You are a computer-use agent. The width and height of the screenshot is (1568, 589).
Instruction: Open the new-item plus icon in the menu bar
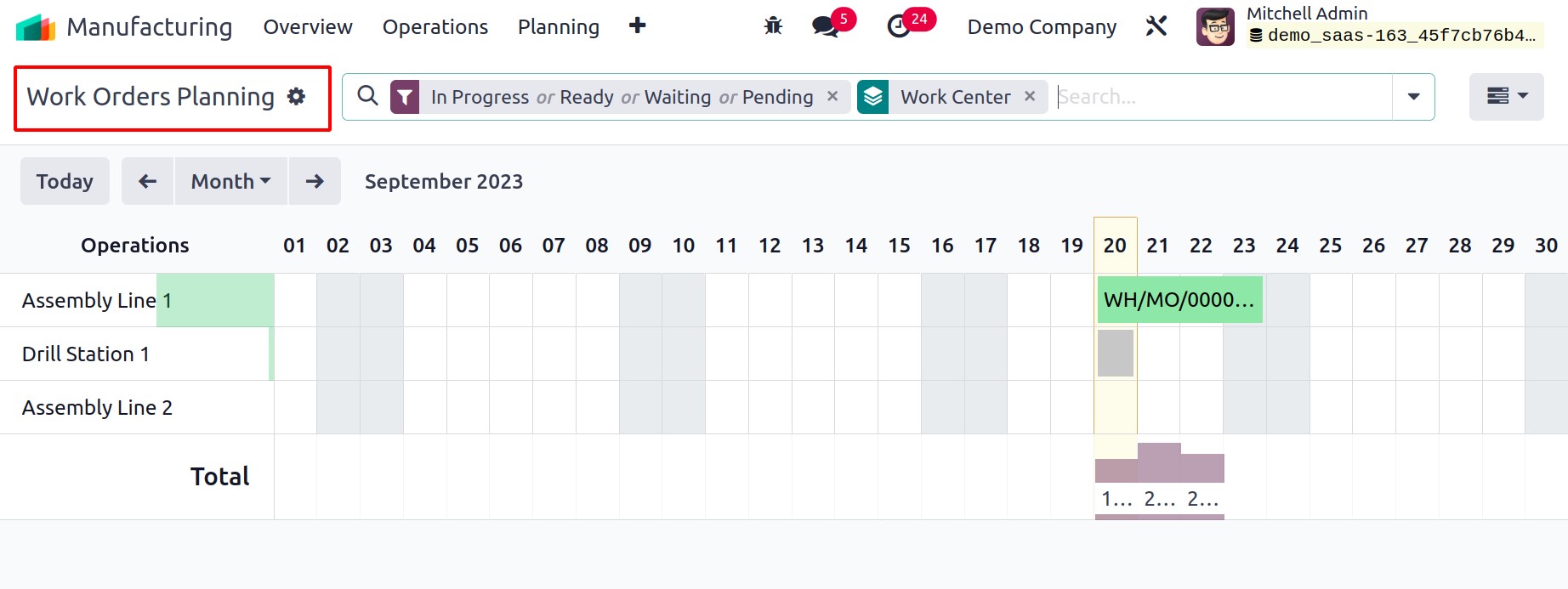638,26
